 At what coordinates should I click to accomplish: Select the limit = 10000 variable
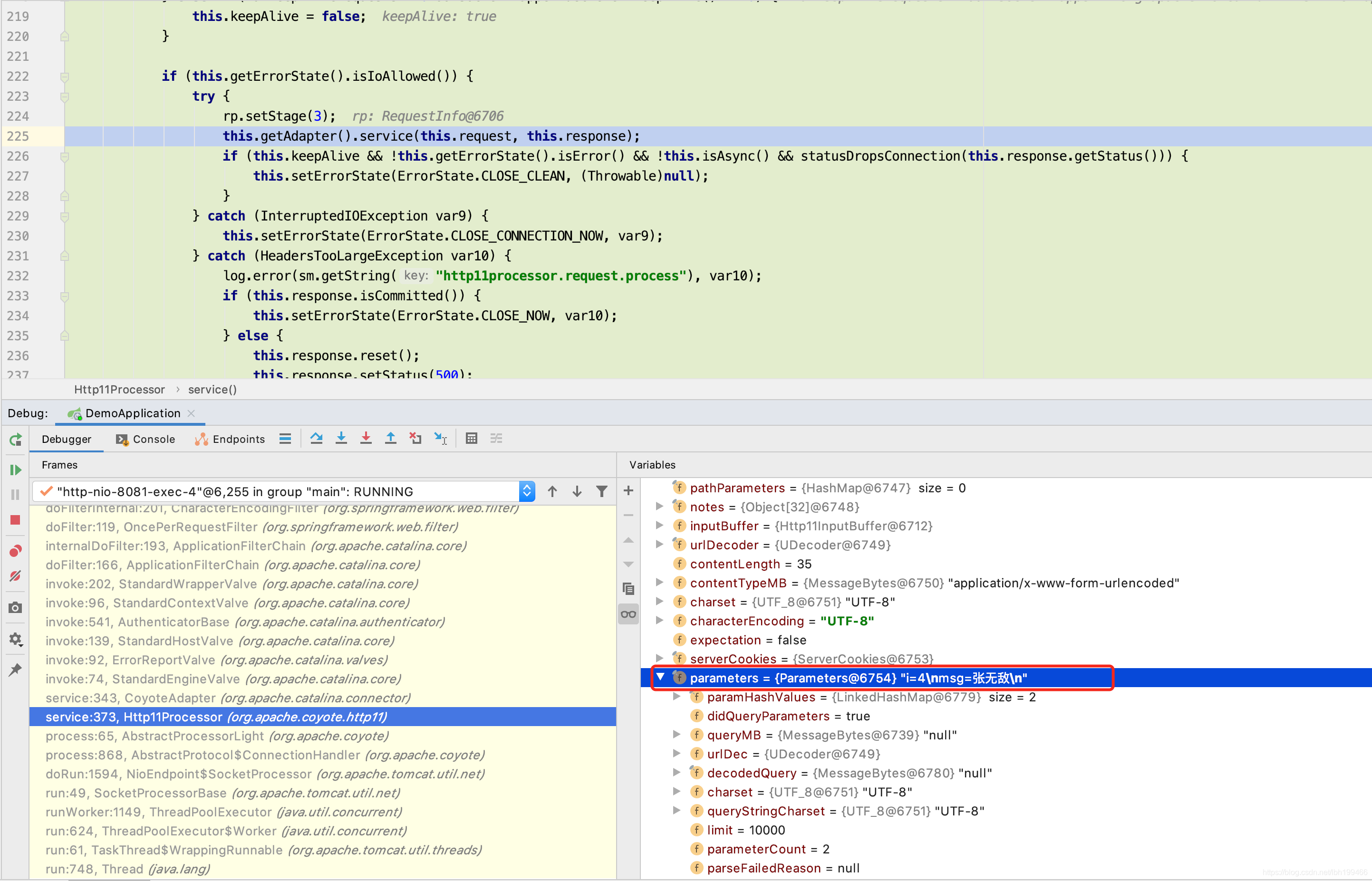[1006, 830]
